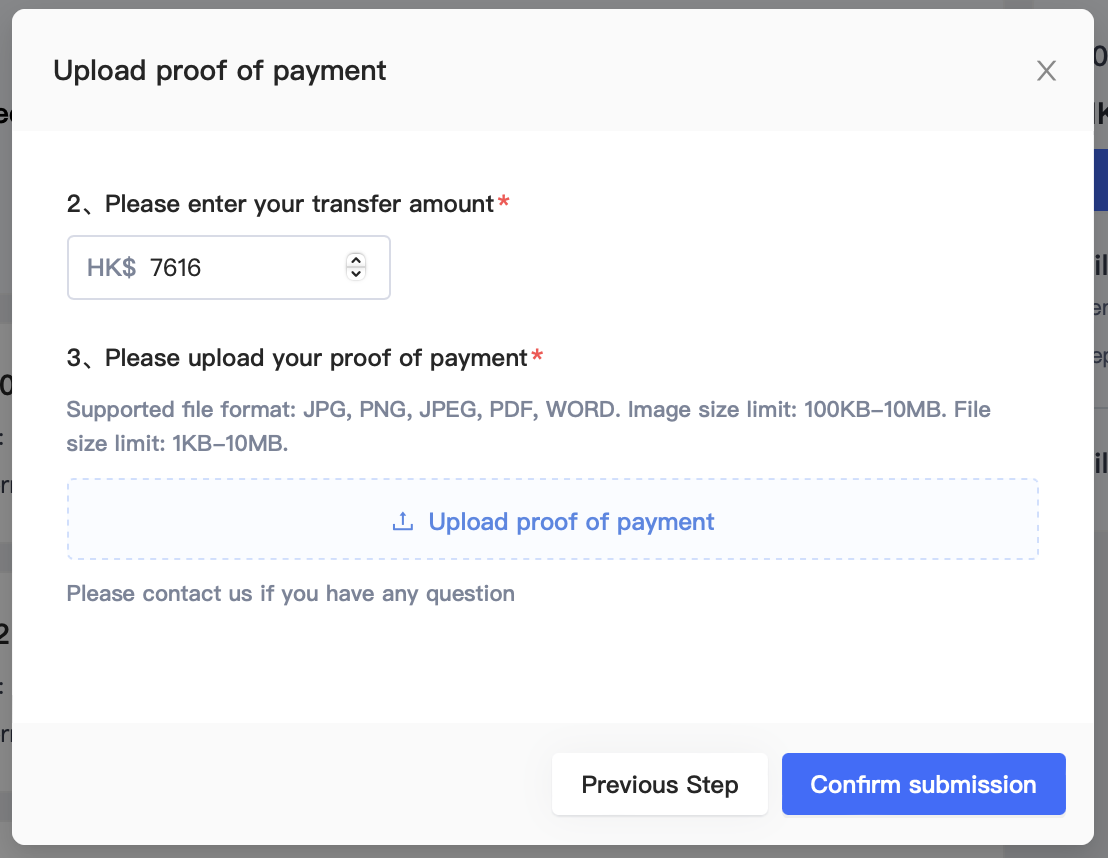Click the blue Upload proof of payment link text

pos(571,521)
